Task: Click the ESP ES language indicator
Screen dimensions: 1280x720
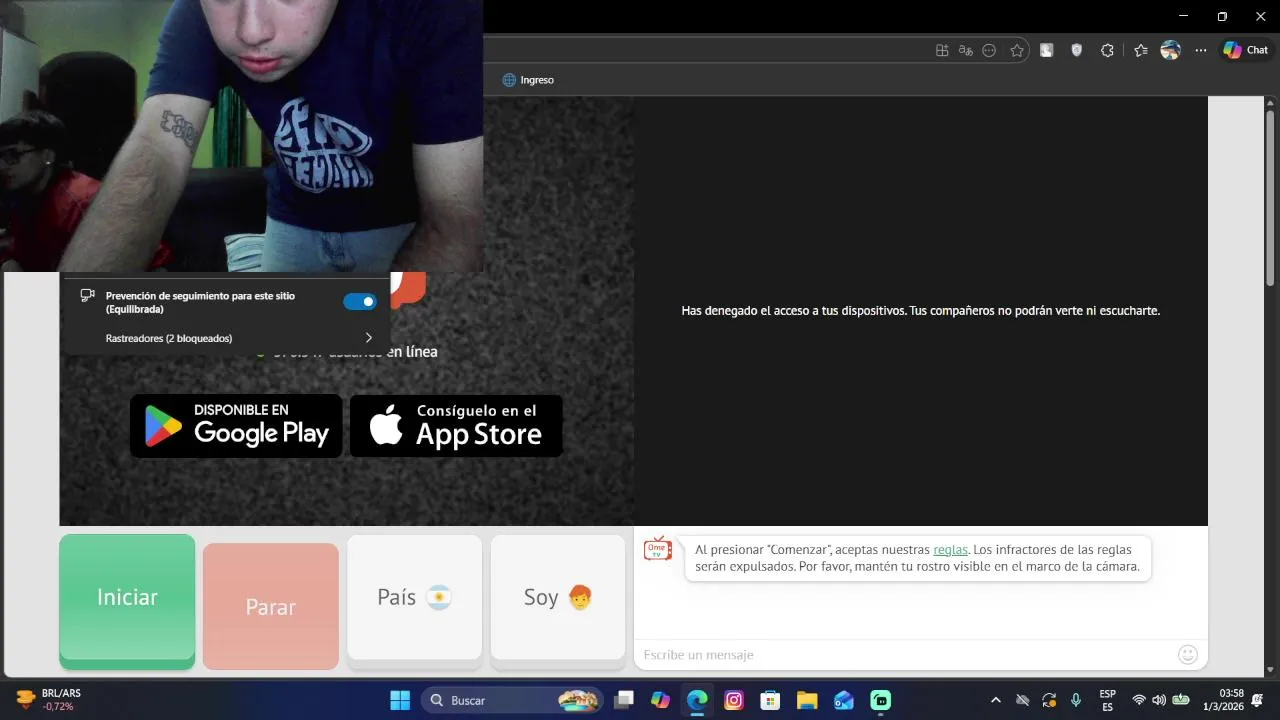Action: [x=1108, y=700]
